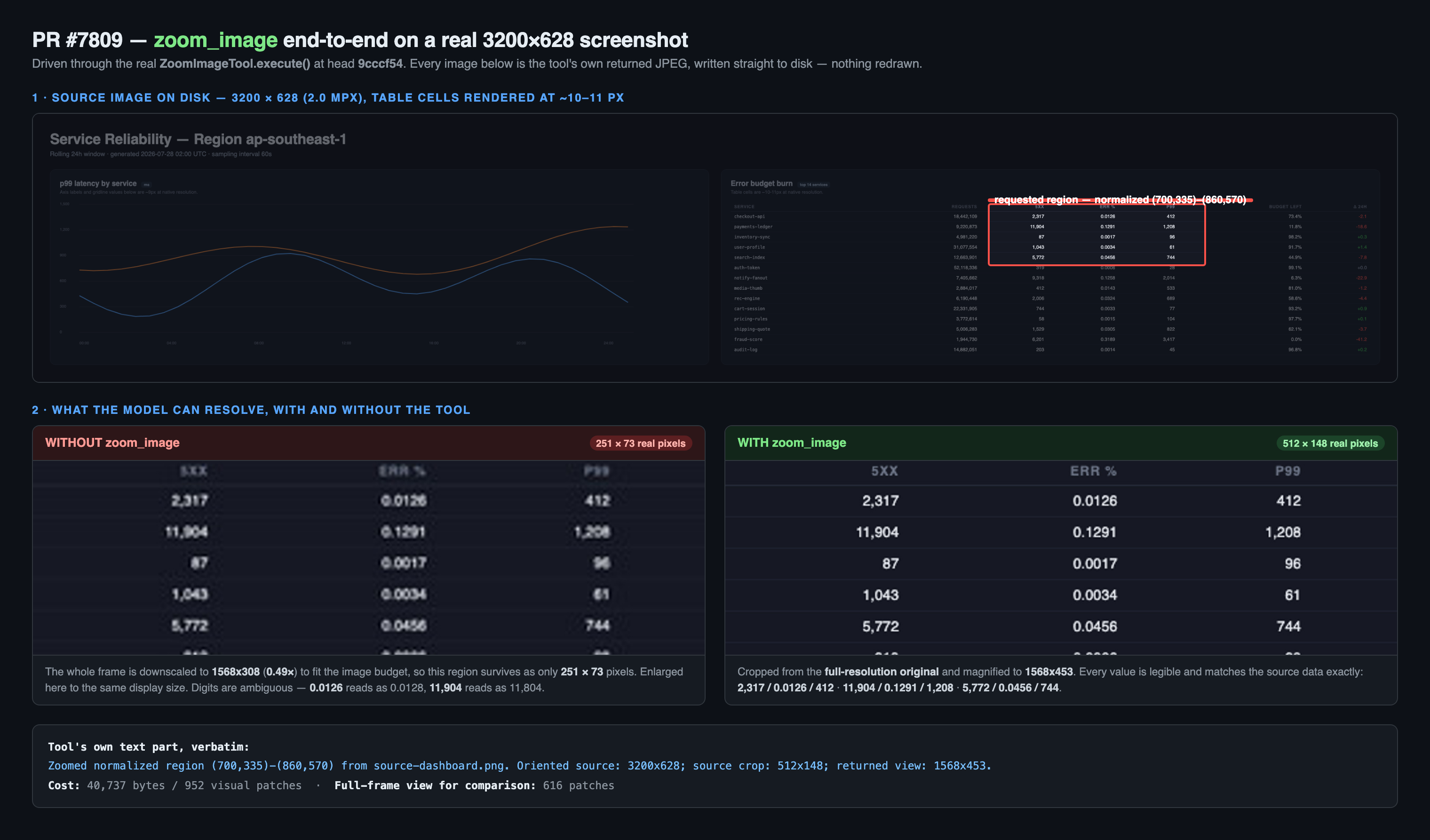Click the blurry table image in the WITHOUT panel
Image resolution: width=1430 pixels, height=840 pixels.
(x=369, y=557)
